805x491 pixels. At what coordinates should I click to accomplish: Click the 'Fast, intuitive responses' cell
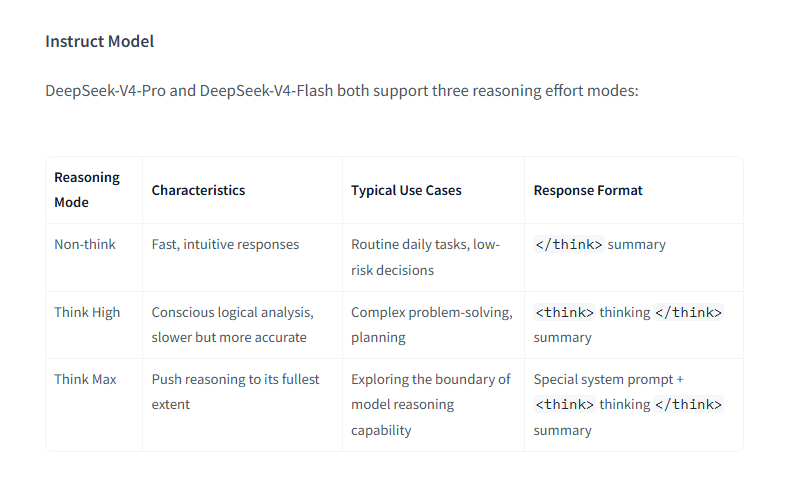[x=225, y=244]
